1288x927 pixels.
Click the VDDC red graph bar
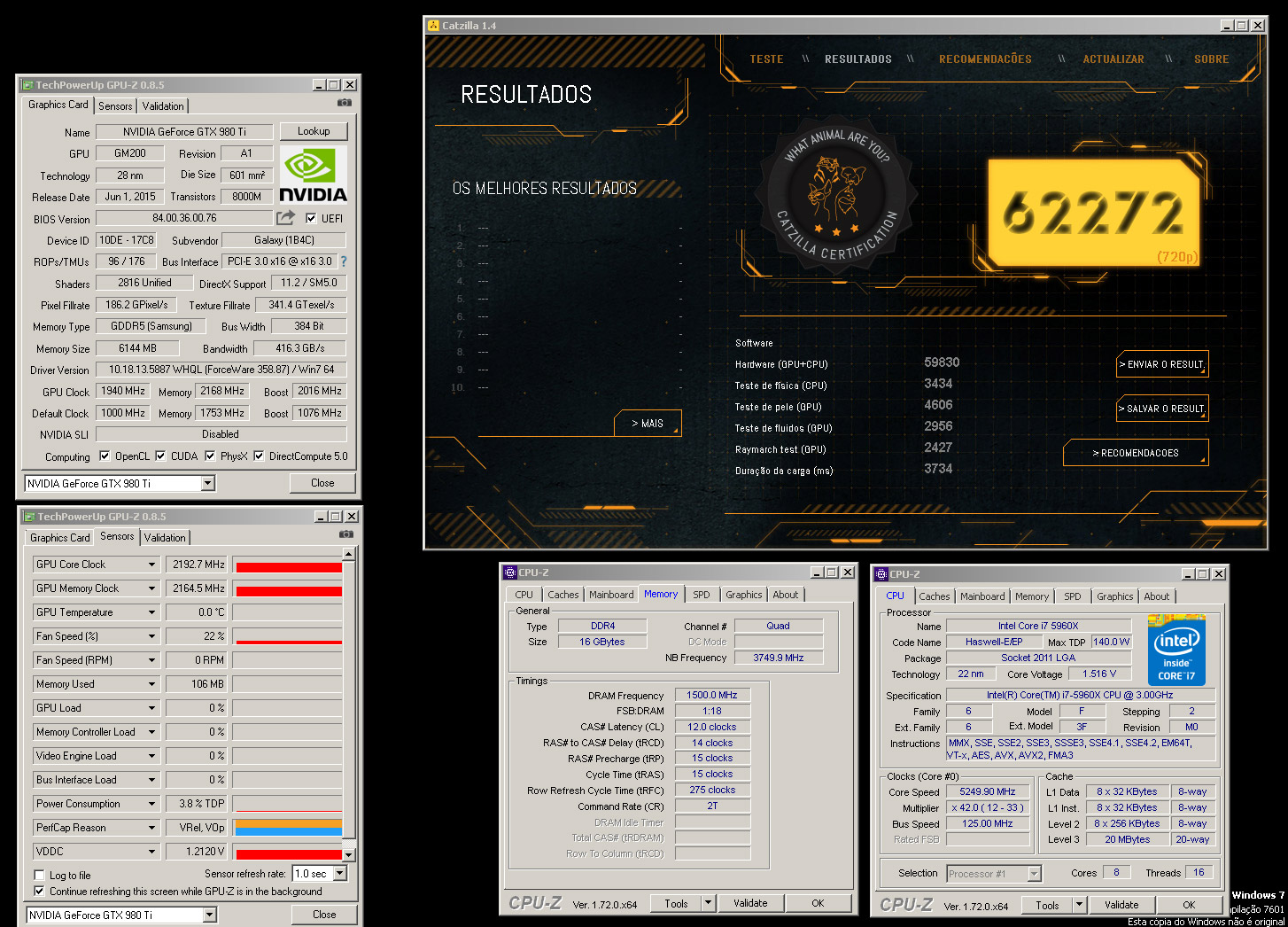click(288, 854)
